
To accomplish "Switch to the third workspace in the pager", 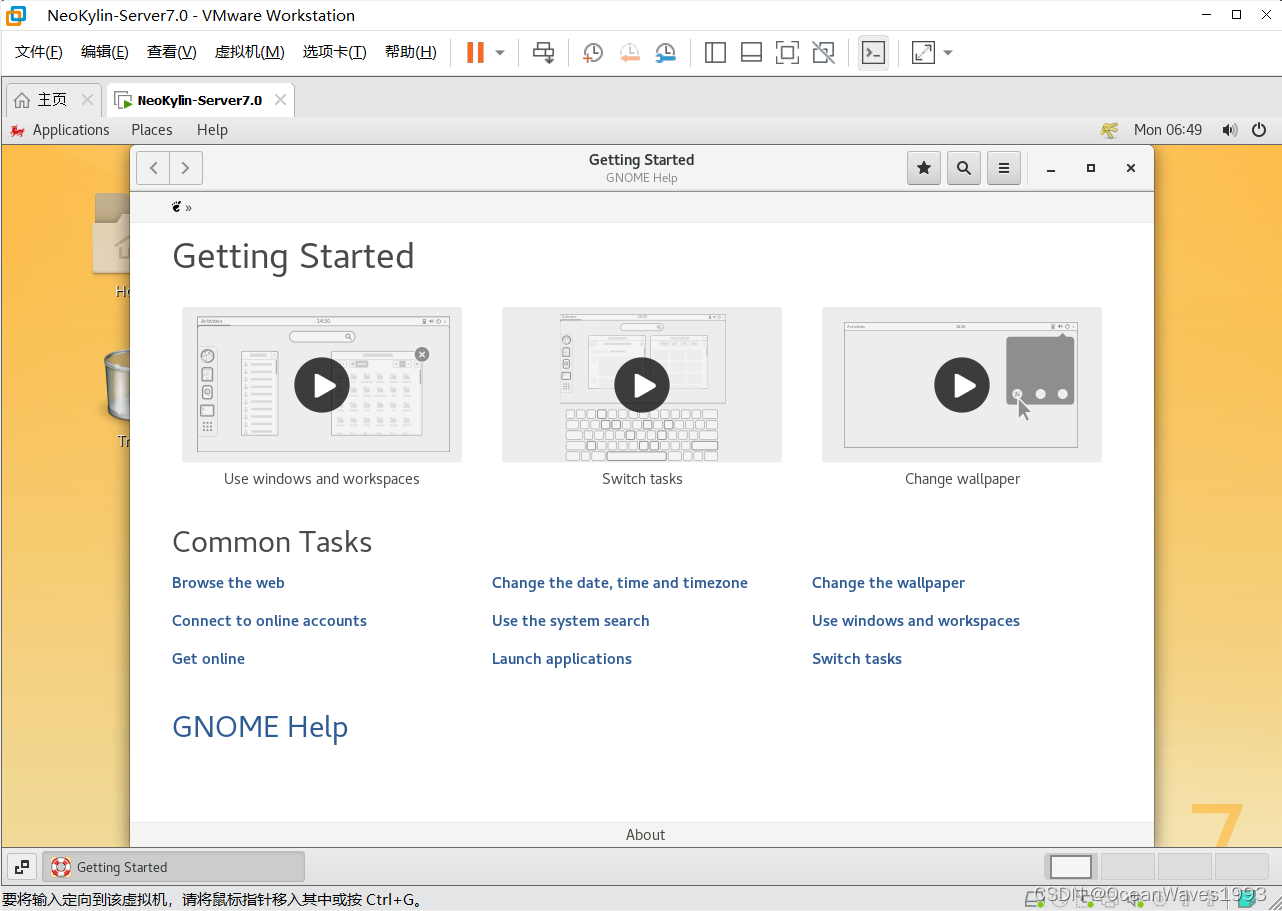I will point(1185,867).
